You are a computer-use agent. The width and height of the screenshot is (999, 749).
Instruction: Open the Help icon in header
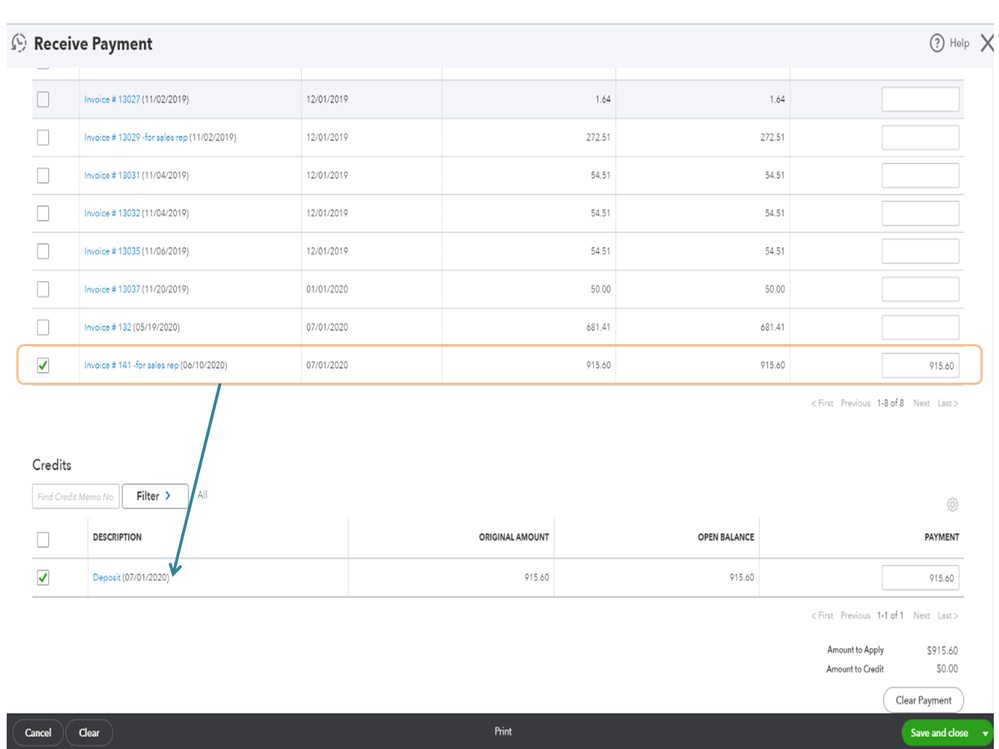pos(937,43)
